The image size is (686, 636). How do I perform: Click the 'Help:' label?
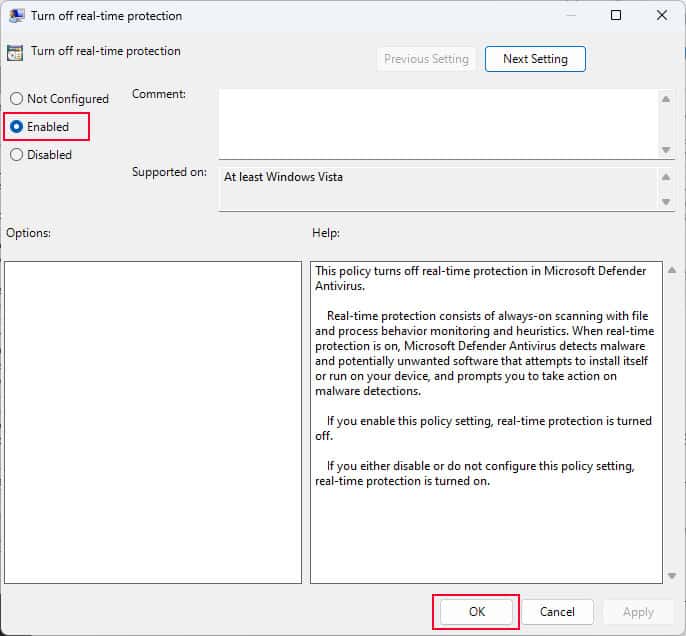[326, 233]
